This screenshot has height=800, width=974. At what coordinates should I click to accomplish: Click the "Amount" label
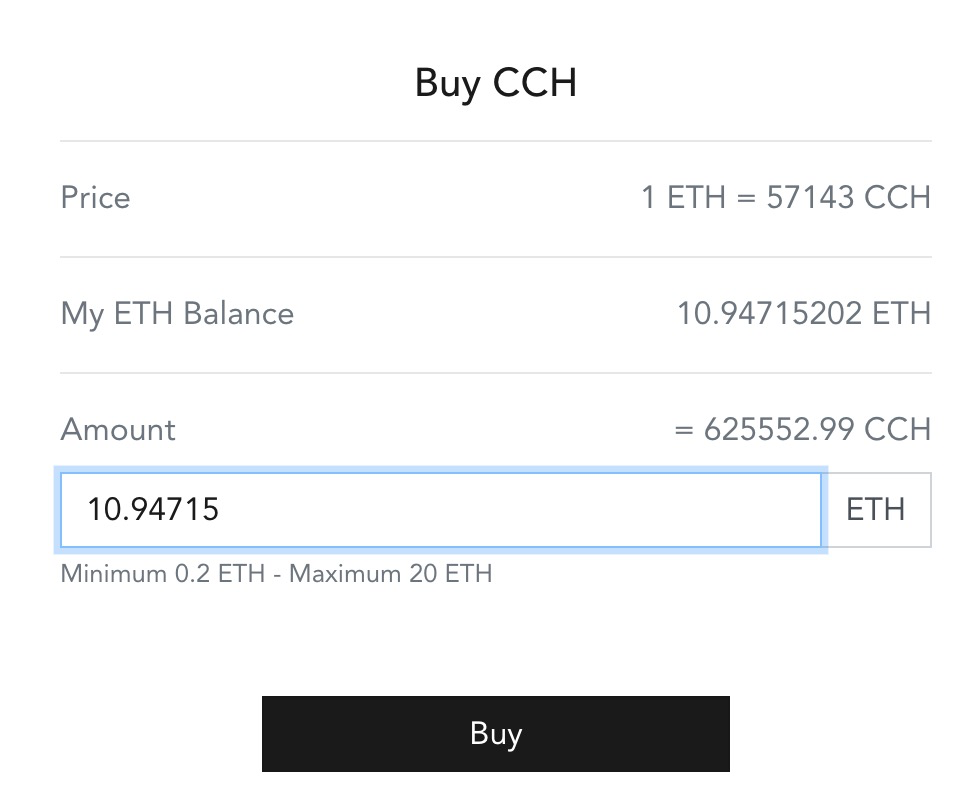[118, 429]
